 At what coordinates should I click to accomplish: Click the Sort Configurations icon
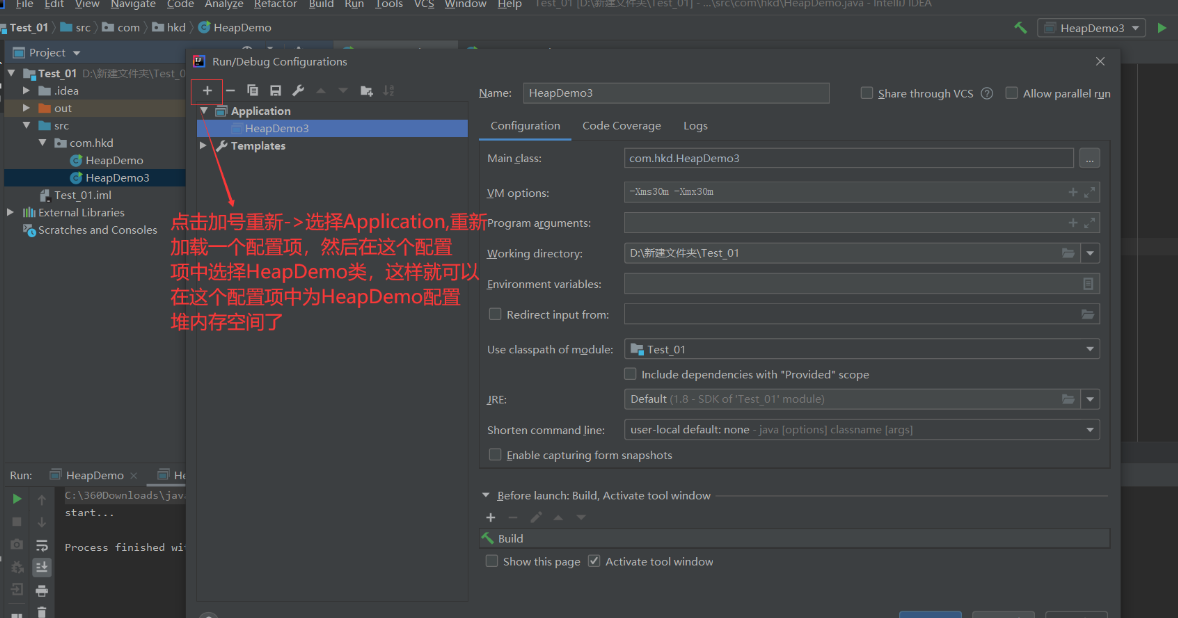[388, 91]
